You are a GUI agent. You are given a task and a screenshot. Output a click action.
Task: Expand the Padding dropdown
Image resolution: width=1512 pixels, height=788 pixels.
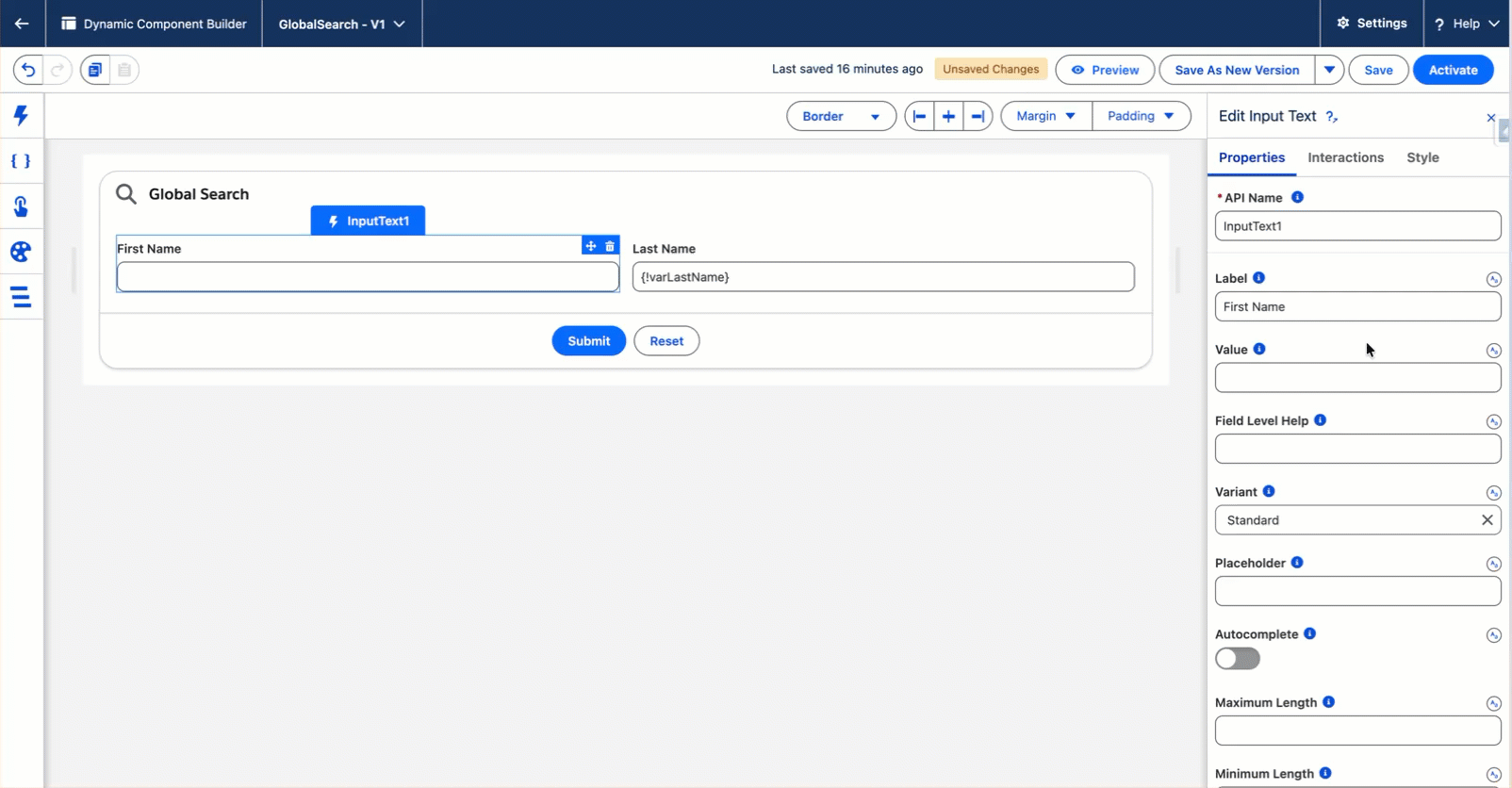[x=1141, y=116]
